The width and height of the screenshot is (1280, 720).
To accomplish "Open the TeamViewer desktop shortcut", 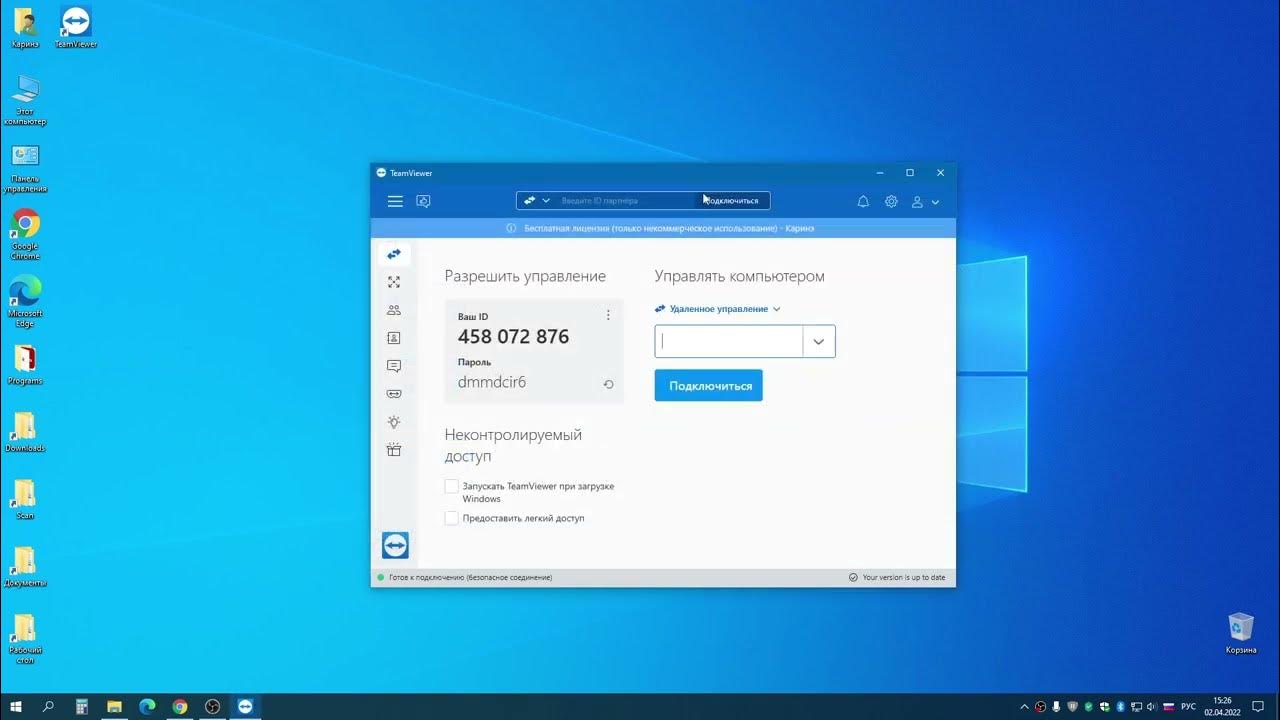I will point(76,28).
